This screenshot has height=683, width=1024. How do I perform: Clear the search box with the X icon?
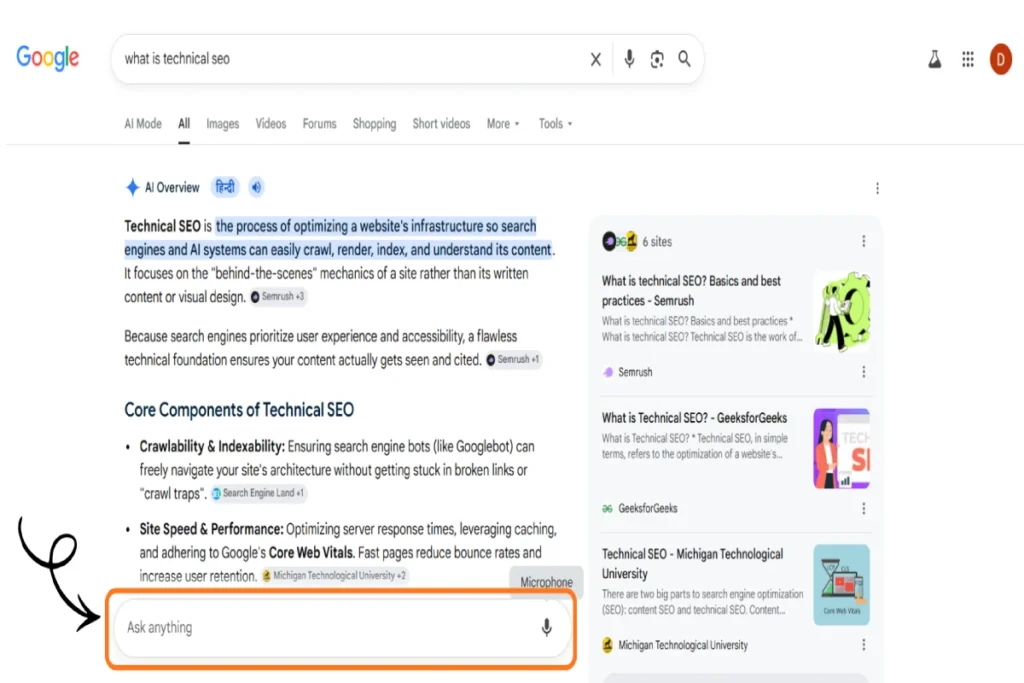point(596,59)
